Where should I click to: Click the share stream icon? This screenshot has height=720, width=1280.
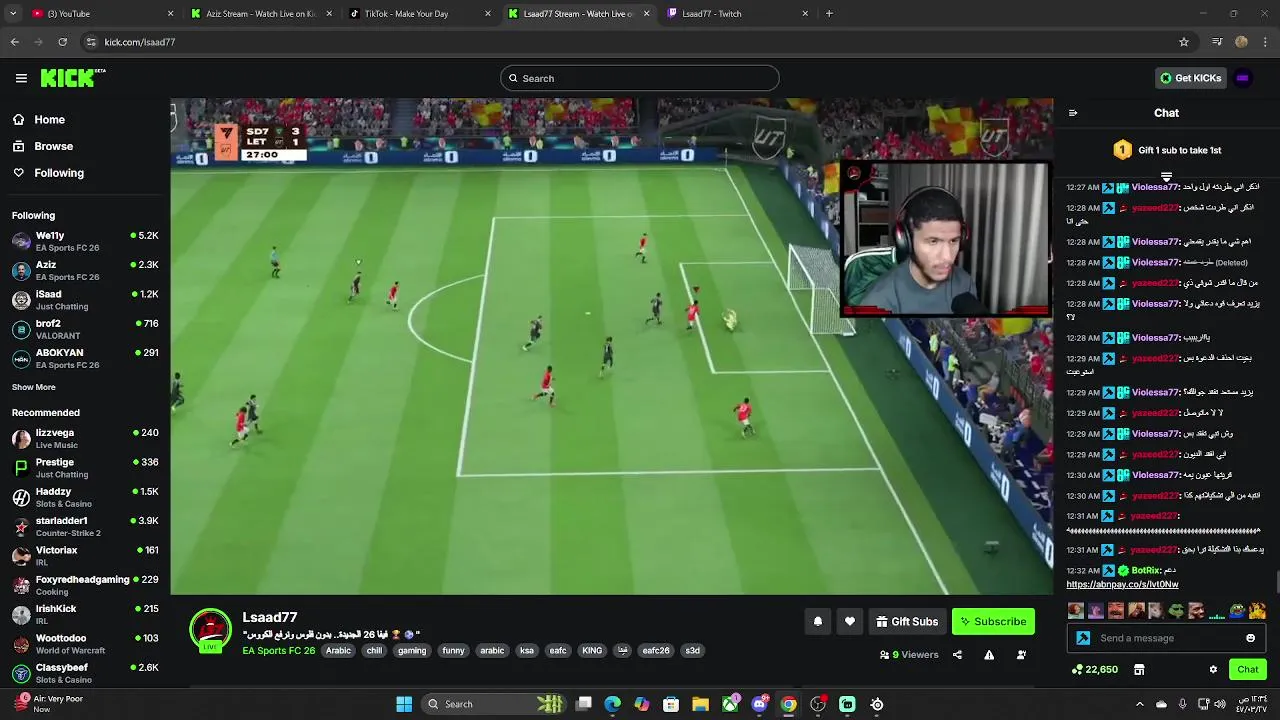(957, 655)
